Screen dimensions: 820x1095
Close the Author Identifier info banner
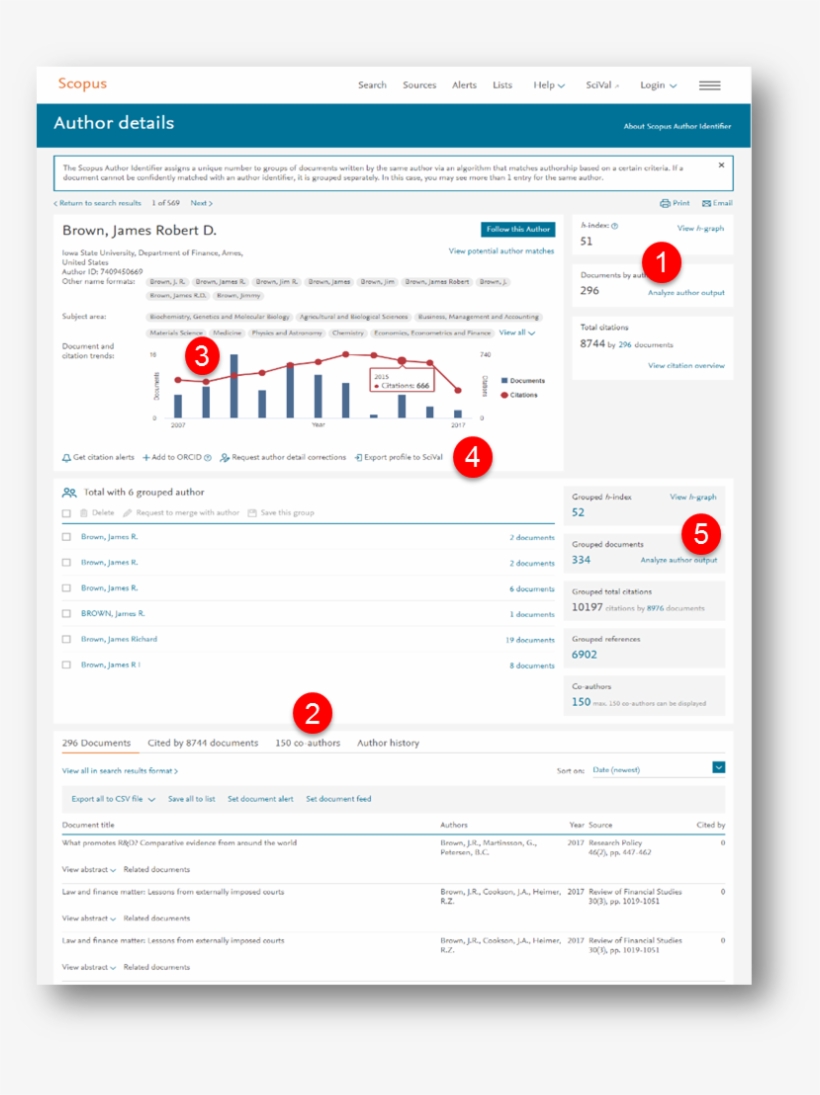pyautogui.click(x=721, y=165)
